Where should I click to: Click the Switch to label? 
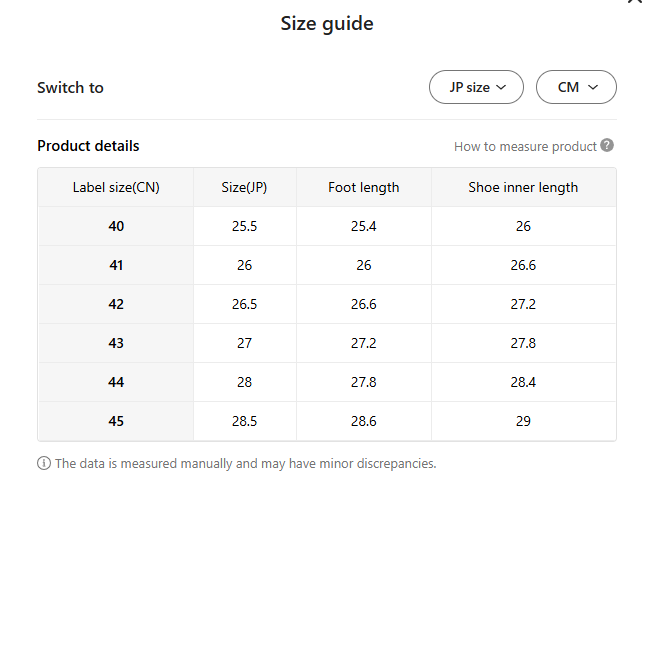(x=70, y=88)
